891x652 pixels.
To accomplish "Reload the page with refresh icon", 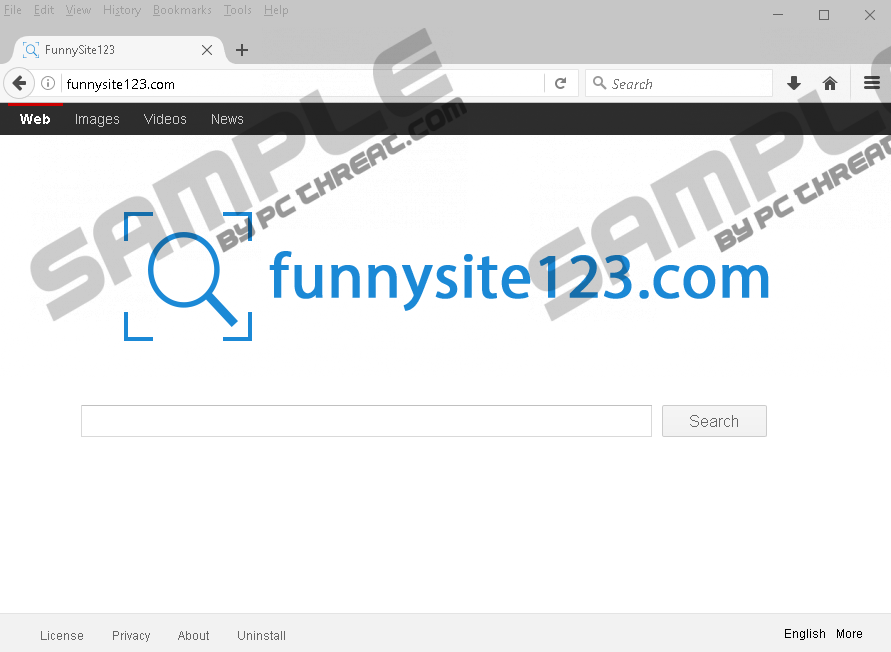I will click(x=561, y=84).
